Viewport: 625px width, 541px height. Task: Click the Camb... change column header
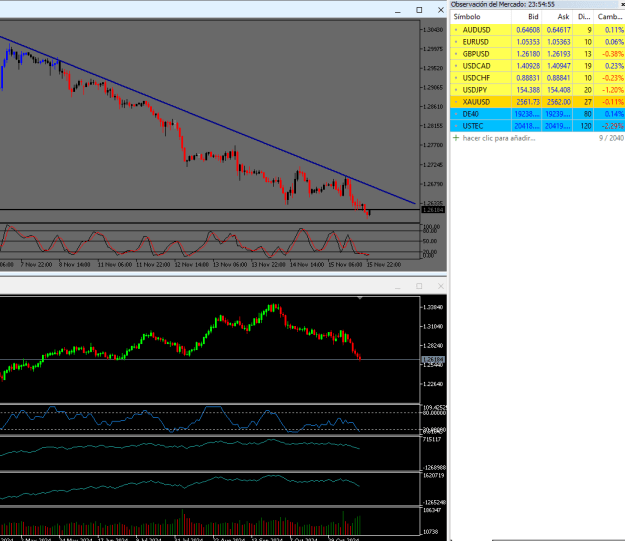pos(610,17)
